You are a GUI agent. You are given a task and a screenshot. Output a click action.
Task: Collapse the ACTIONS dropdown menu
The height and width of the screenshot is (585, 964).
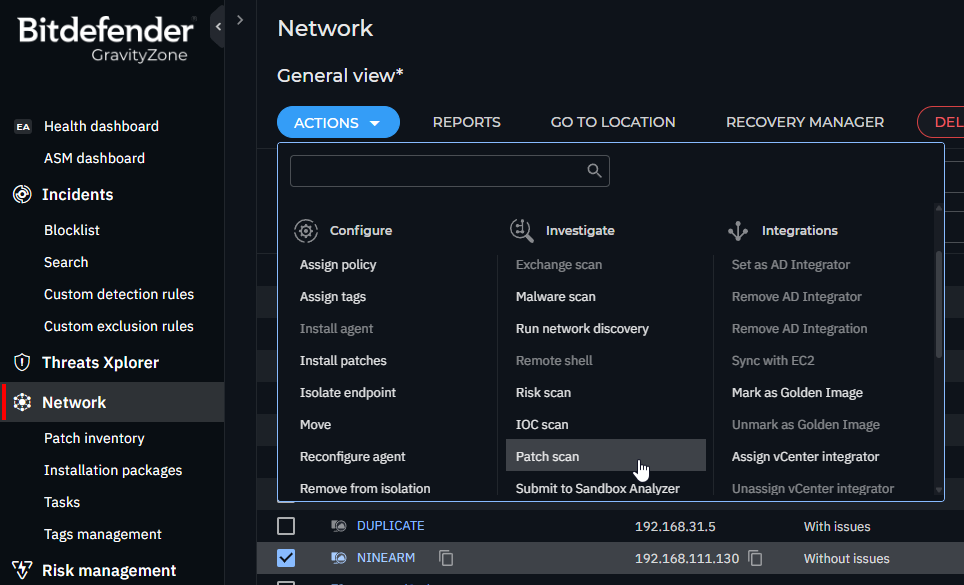(338, 122)
